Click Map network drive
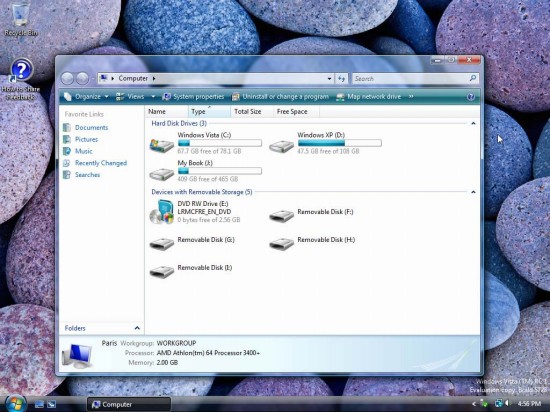This screenshot has width=550, height=412. (368, 97)
